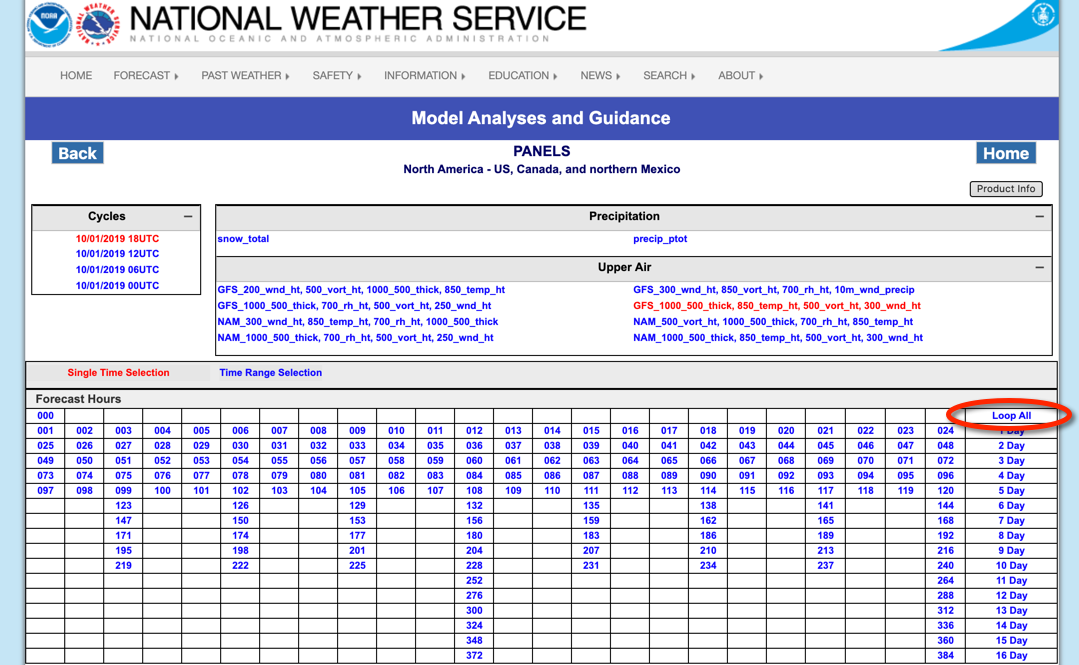The width and height of the screenshot is (1079, 665).
Task: Select forecast hour 240
Action: tap(946, 566)
